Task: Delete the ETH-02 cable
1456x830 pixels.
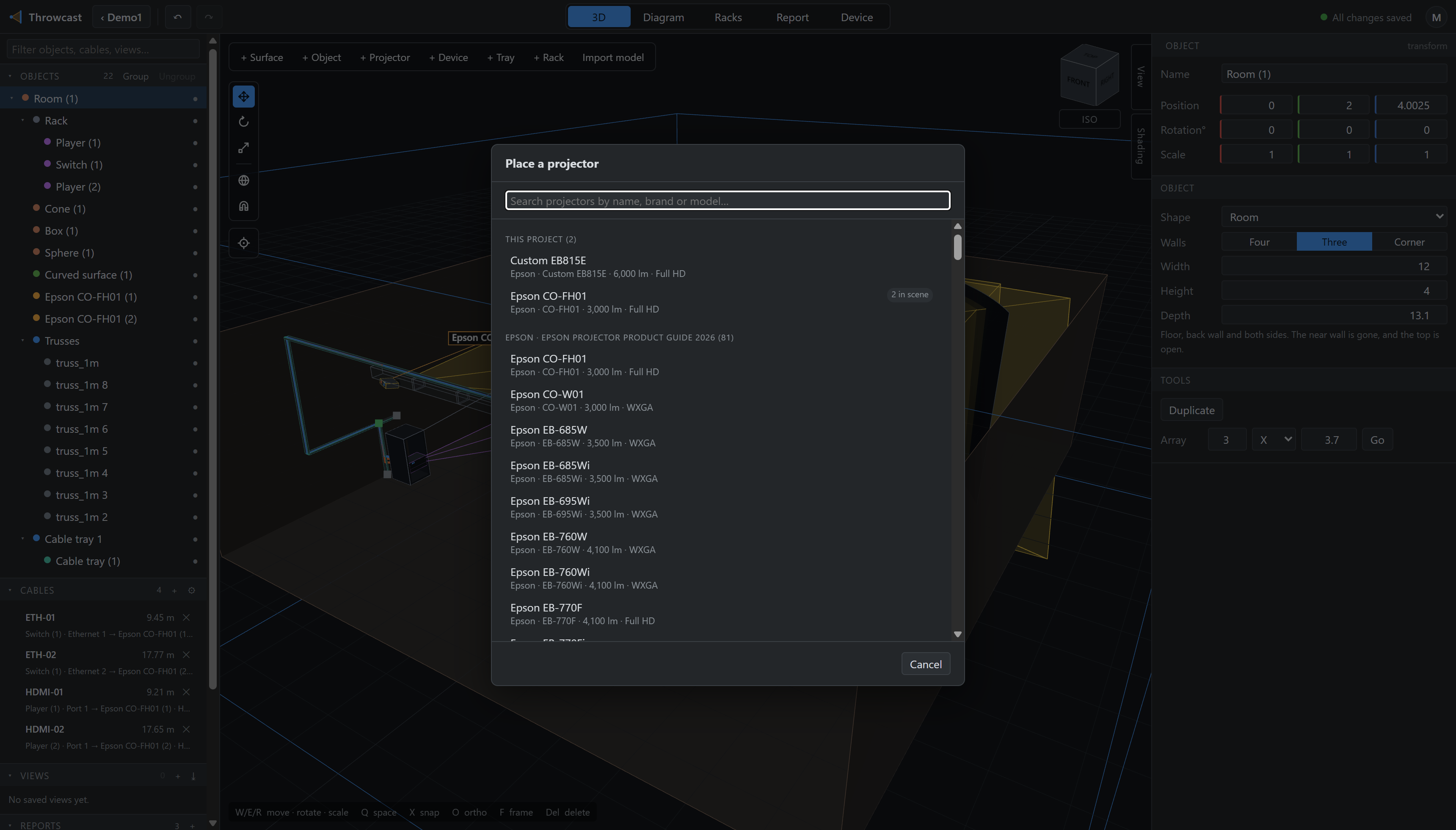Action: (x=186, y=654)
